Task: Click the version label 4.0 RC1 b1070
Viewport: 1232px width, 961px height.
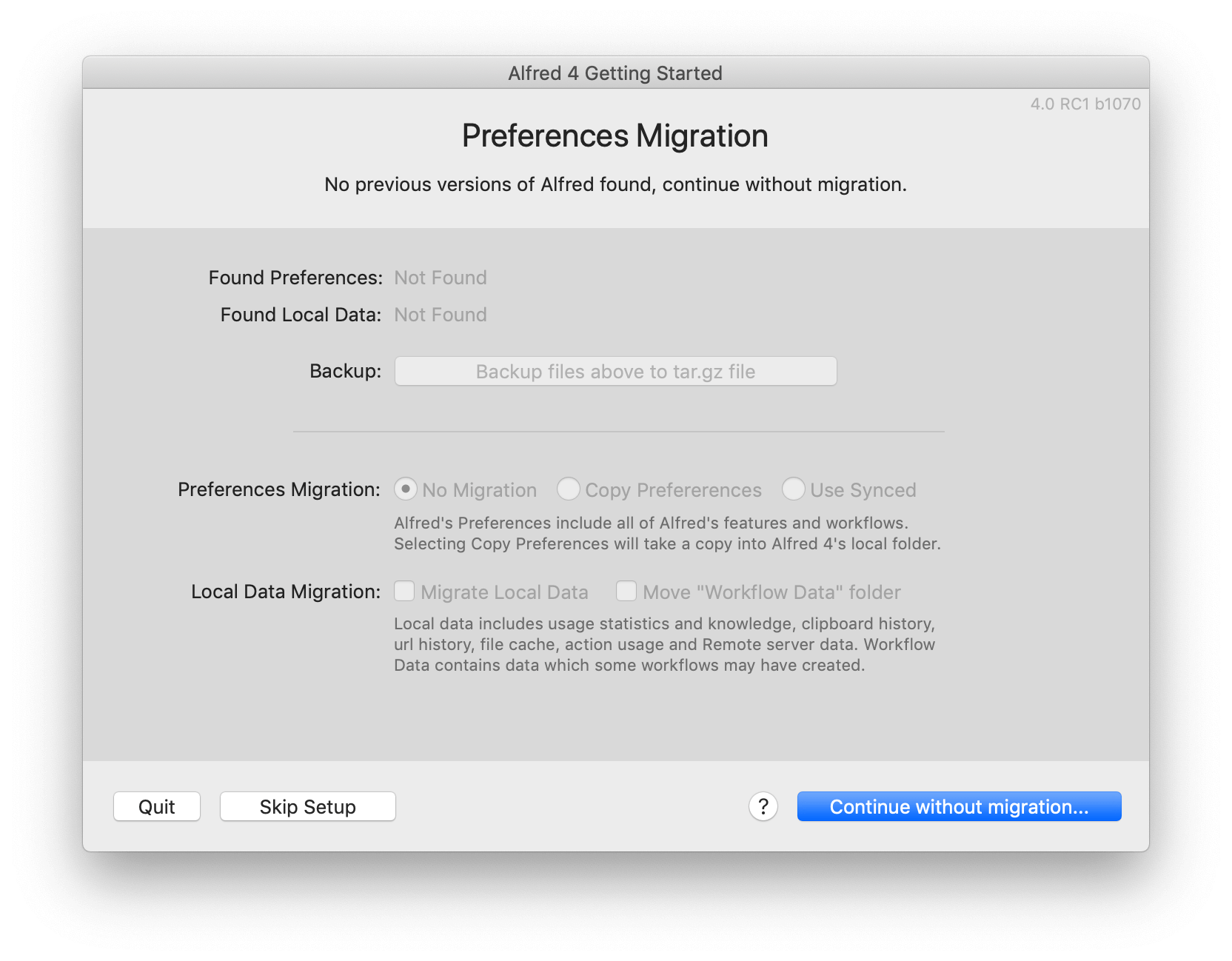Action: (1085, 104)
